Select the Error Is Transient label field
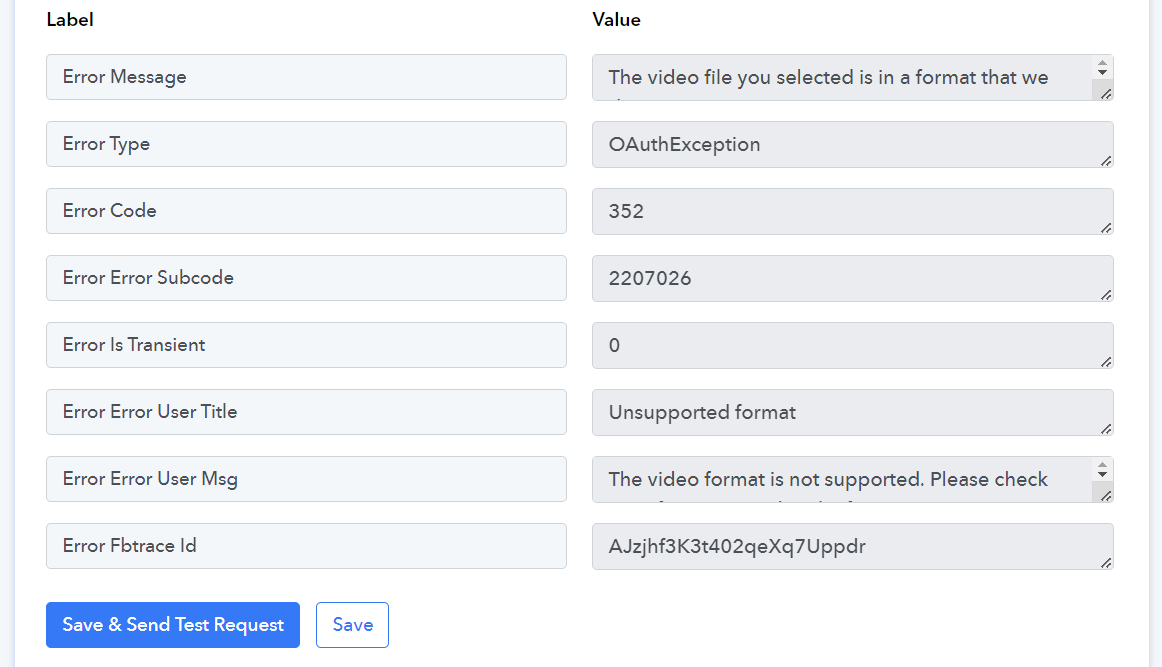 pyautogui.click(x=306, y=345)
